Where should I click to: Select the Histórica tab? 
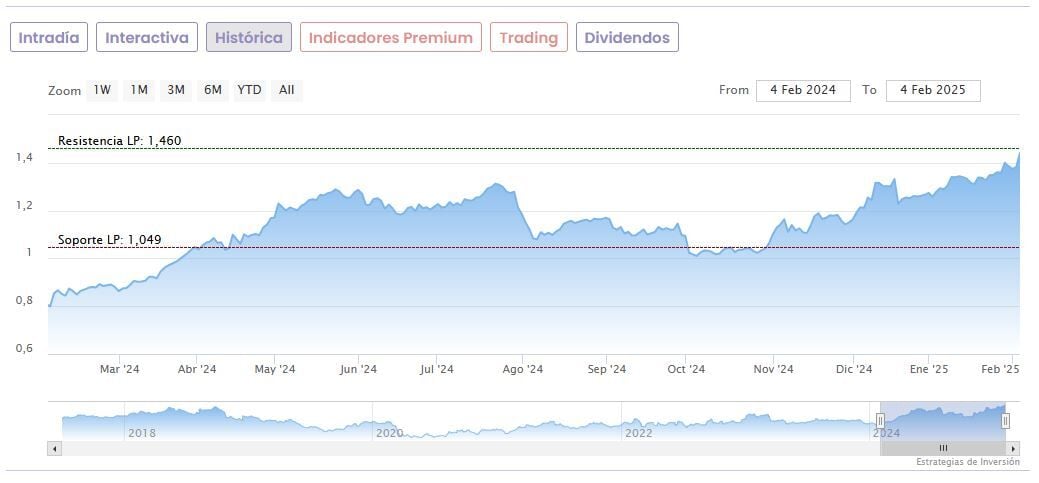tap(249, 38)
